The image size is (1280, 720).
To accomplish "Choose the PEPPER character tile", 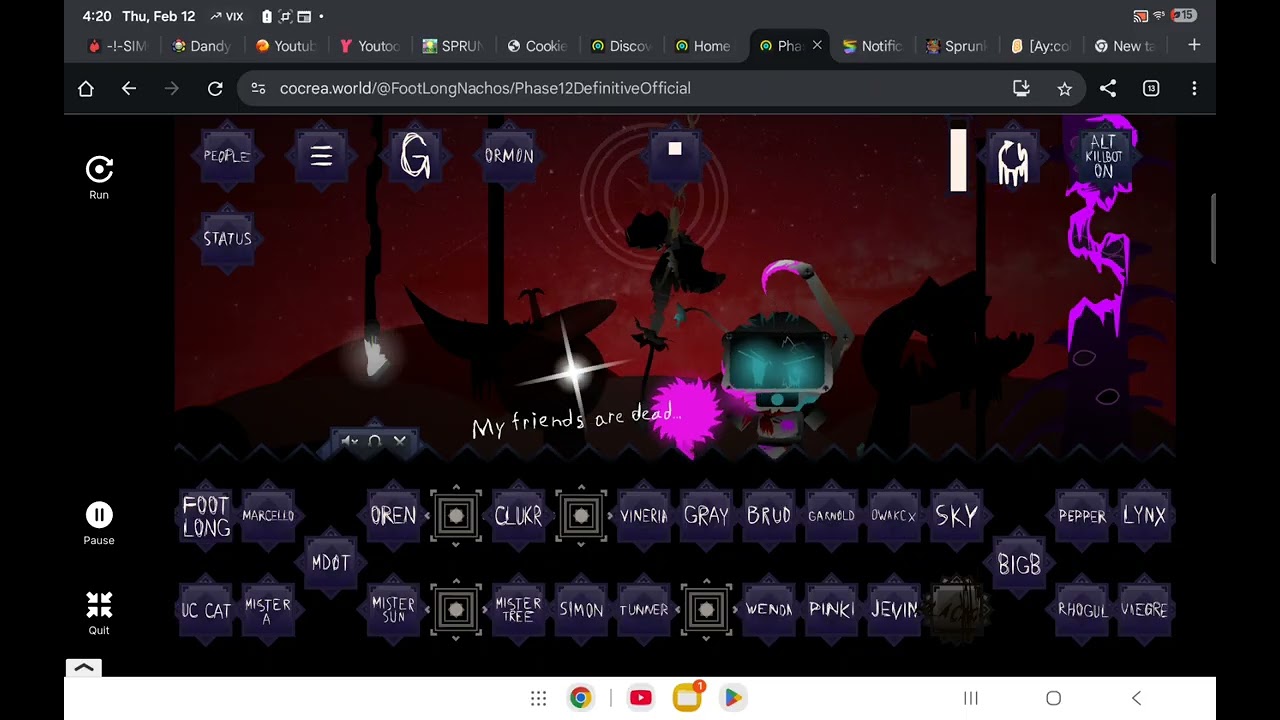I will pyautogui.click(x=1082, y=516).
